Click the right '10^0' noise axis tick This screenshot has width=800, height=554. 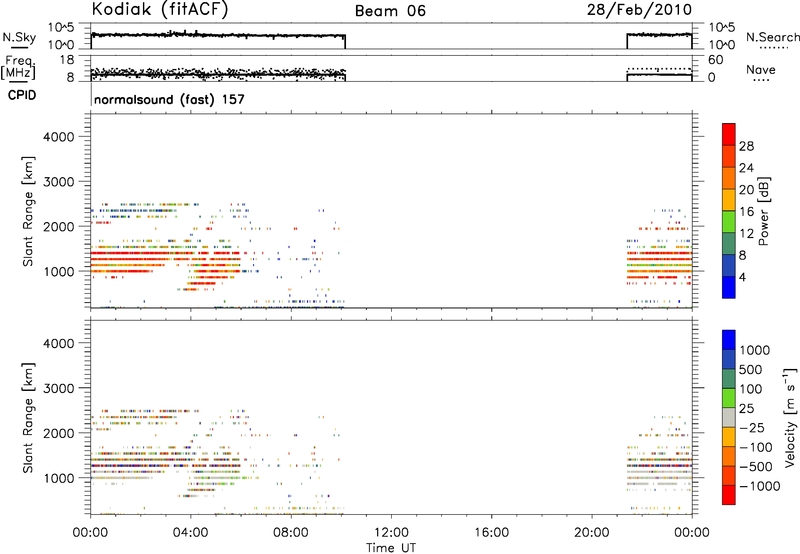(x=722, y=45)
